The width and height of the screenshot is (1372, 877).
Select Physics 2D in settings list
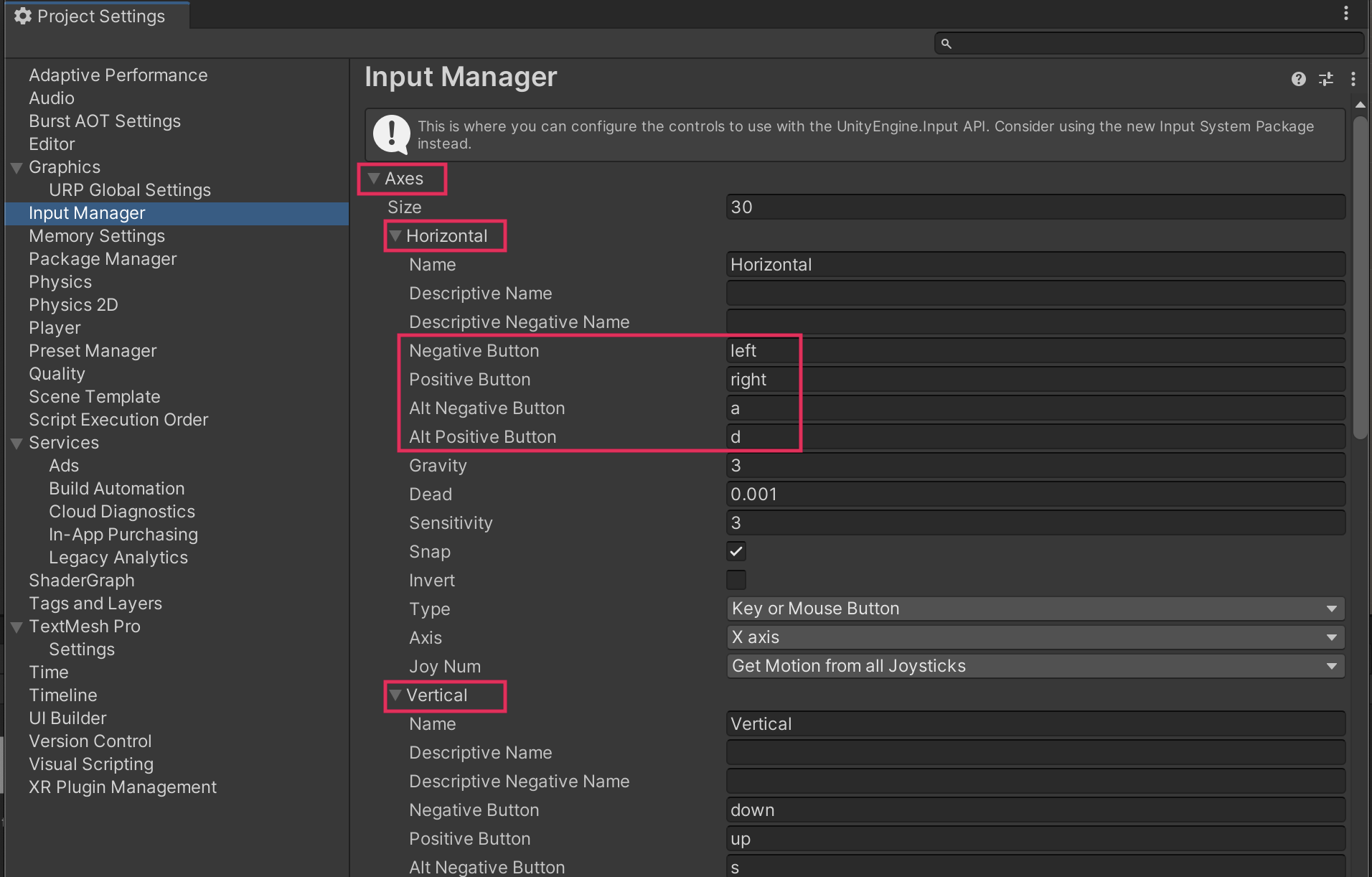(73, 305)
